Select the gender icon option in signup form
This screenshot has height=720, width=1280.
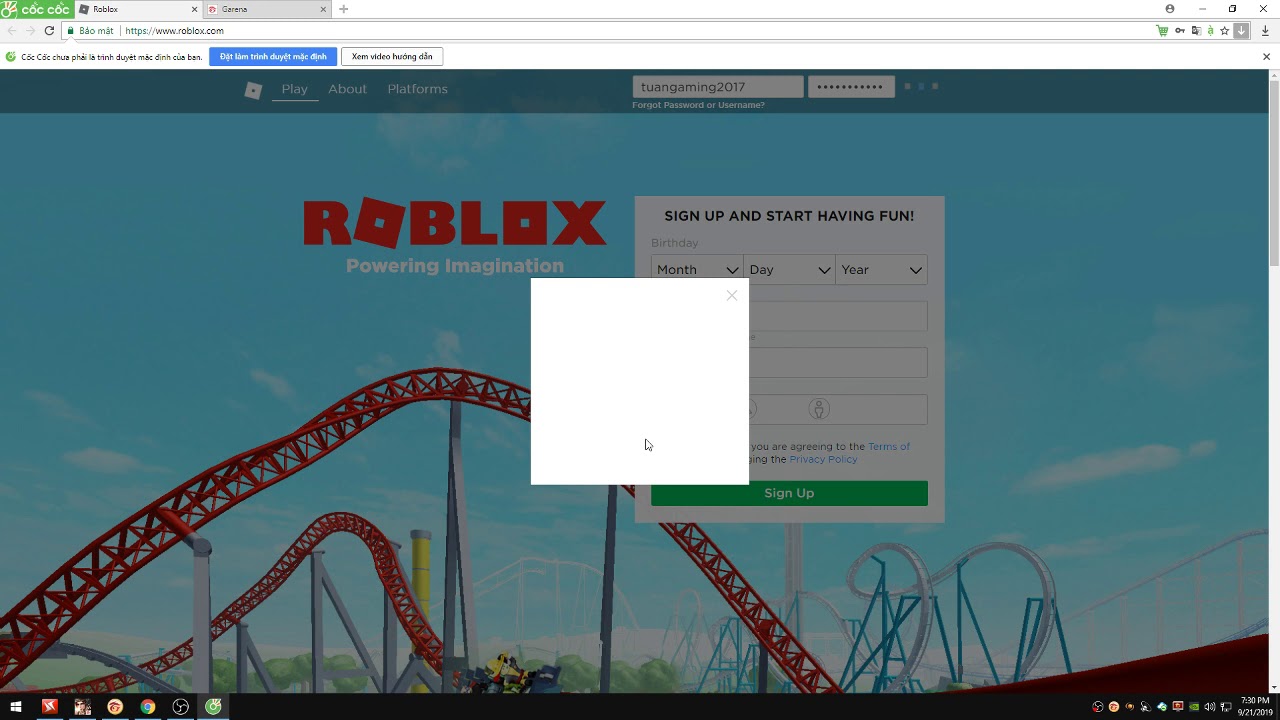(x=819, y=409)
